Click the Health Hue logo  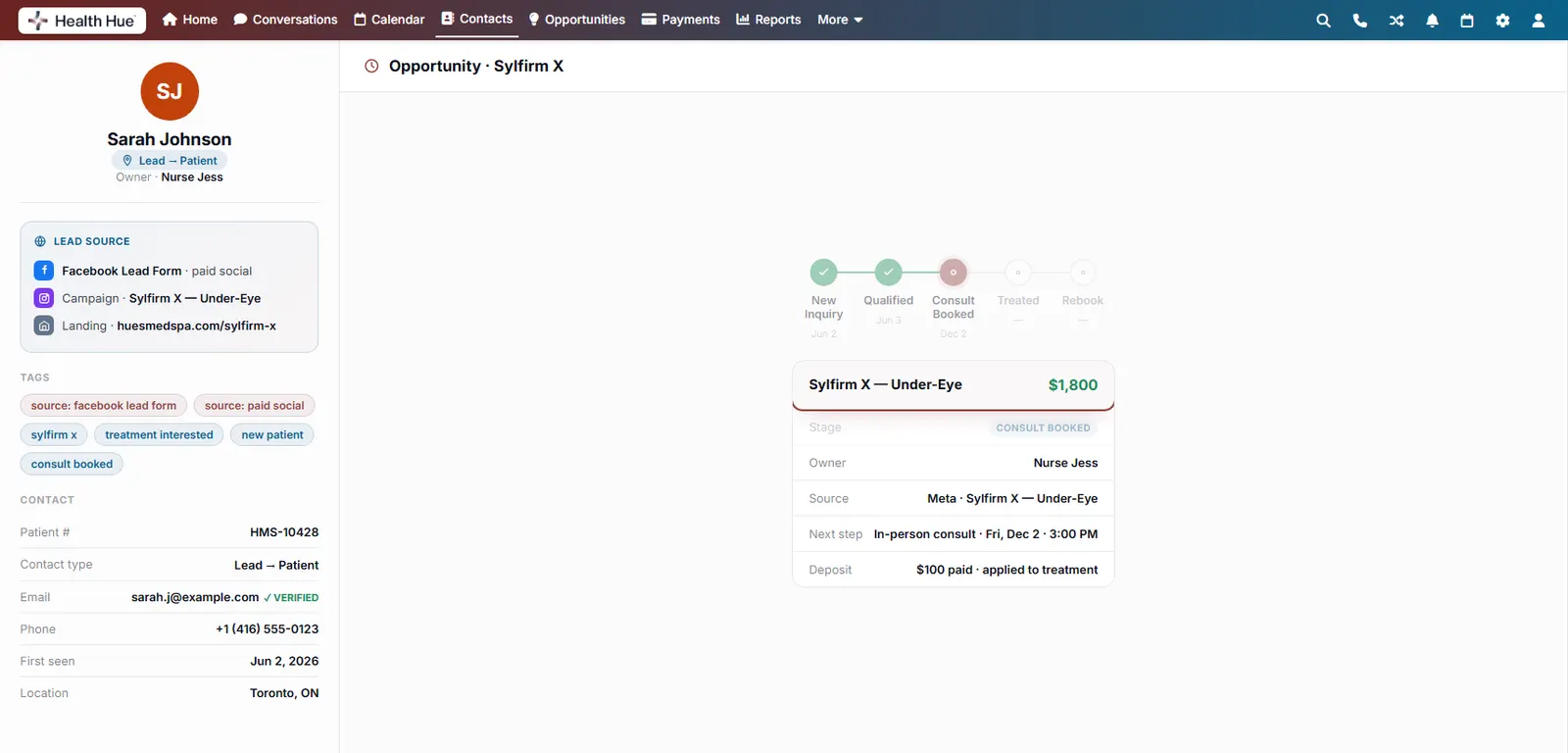[x=82, y=21]
